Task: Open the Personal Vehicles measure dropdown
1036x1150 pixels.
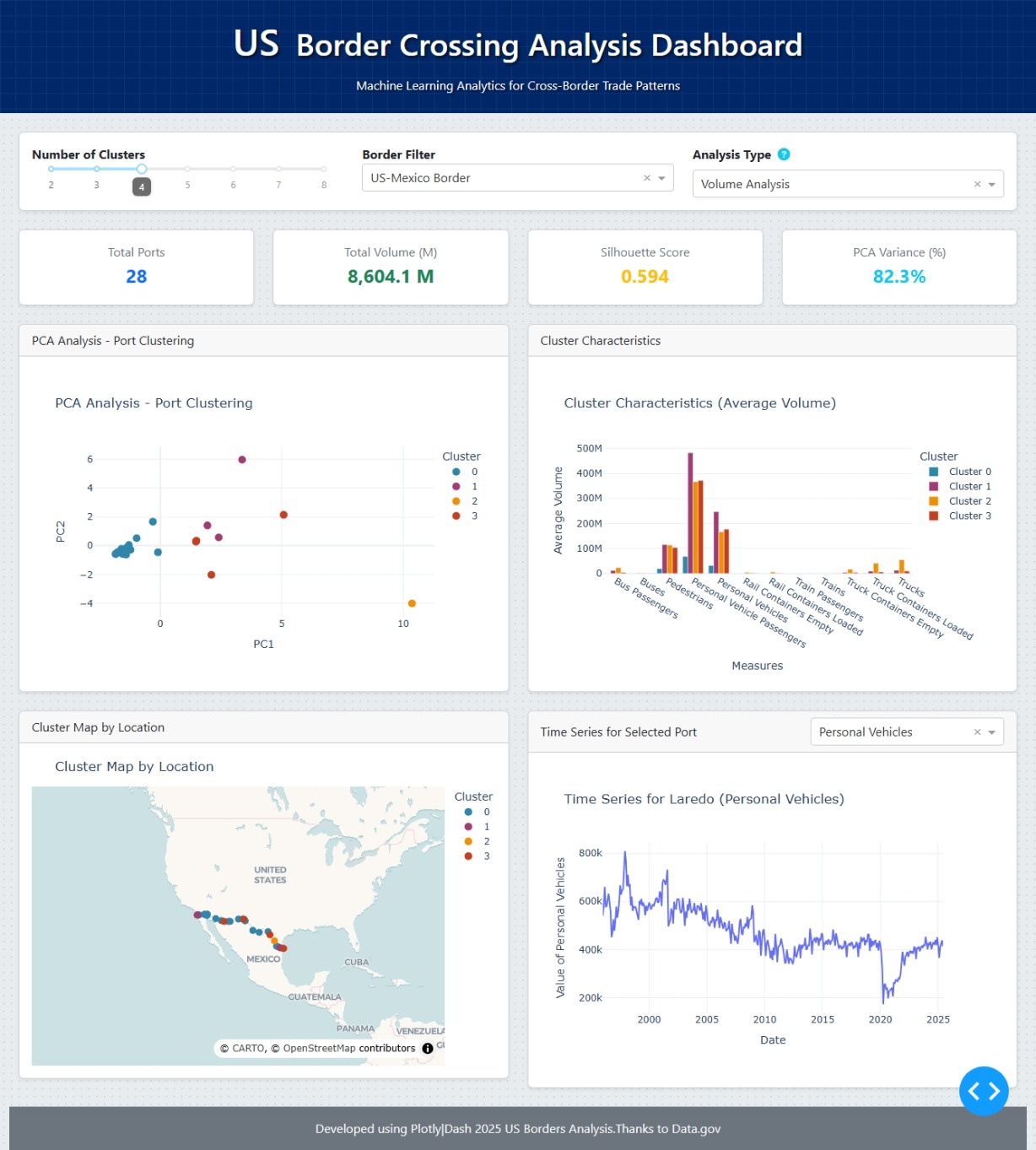Action: 992,732
